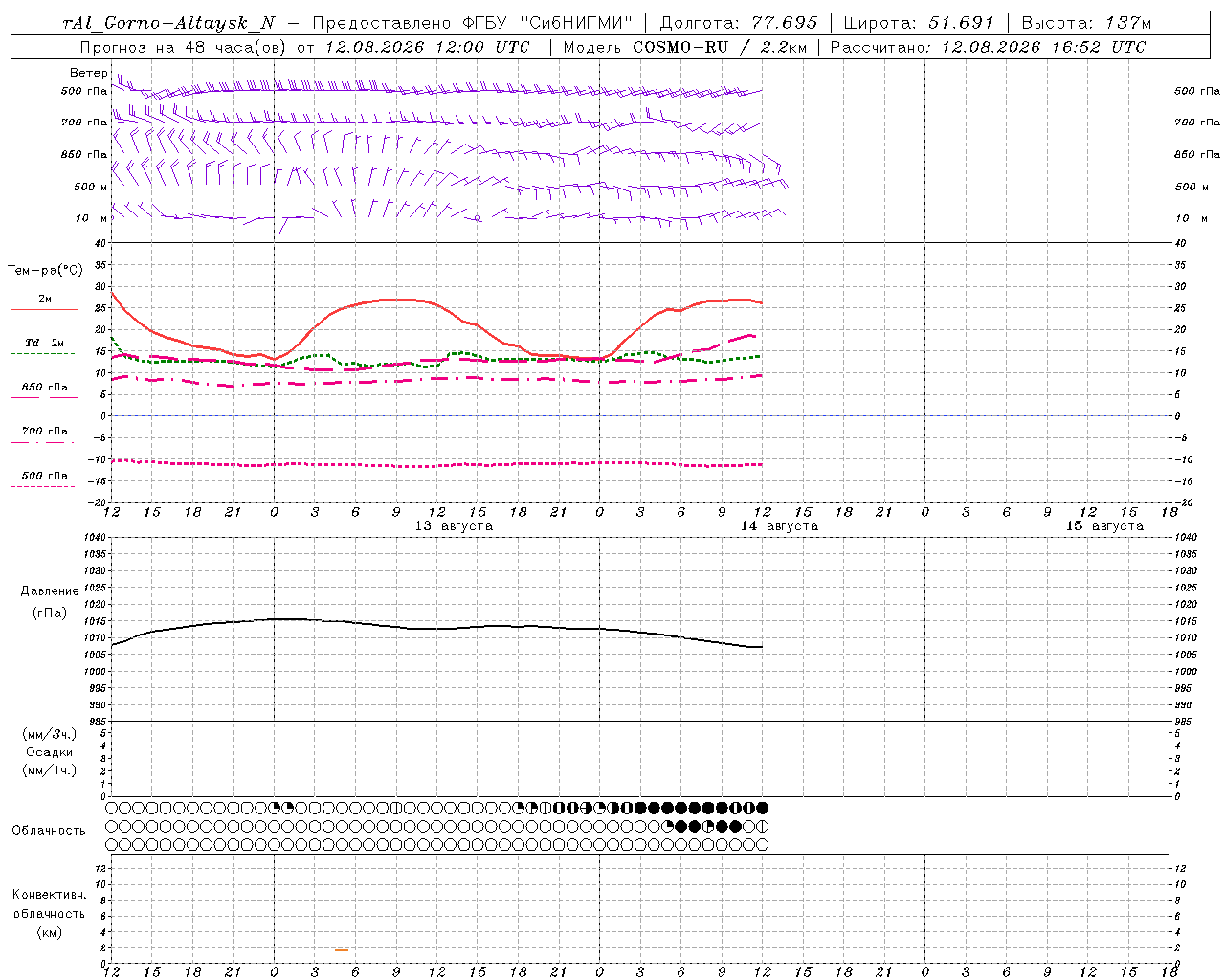Click the station title rAl_Gorno-Altaysk_N
1225x980 pixels.
(168, 23)
